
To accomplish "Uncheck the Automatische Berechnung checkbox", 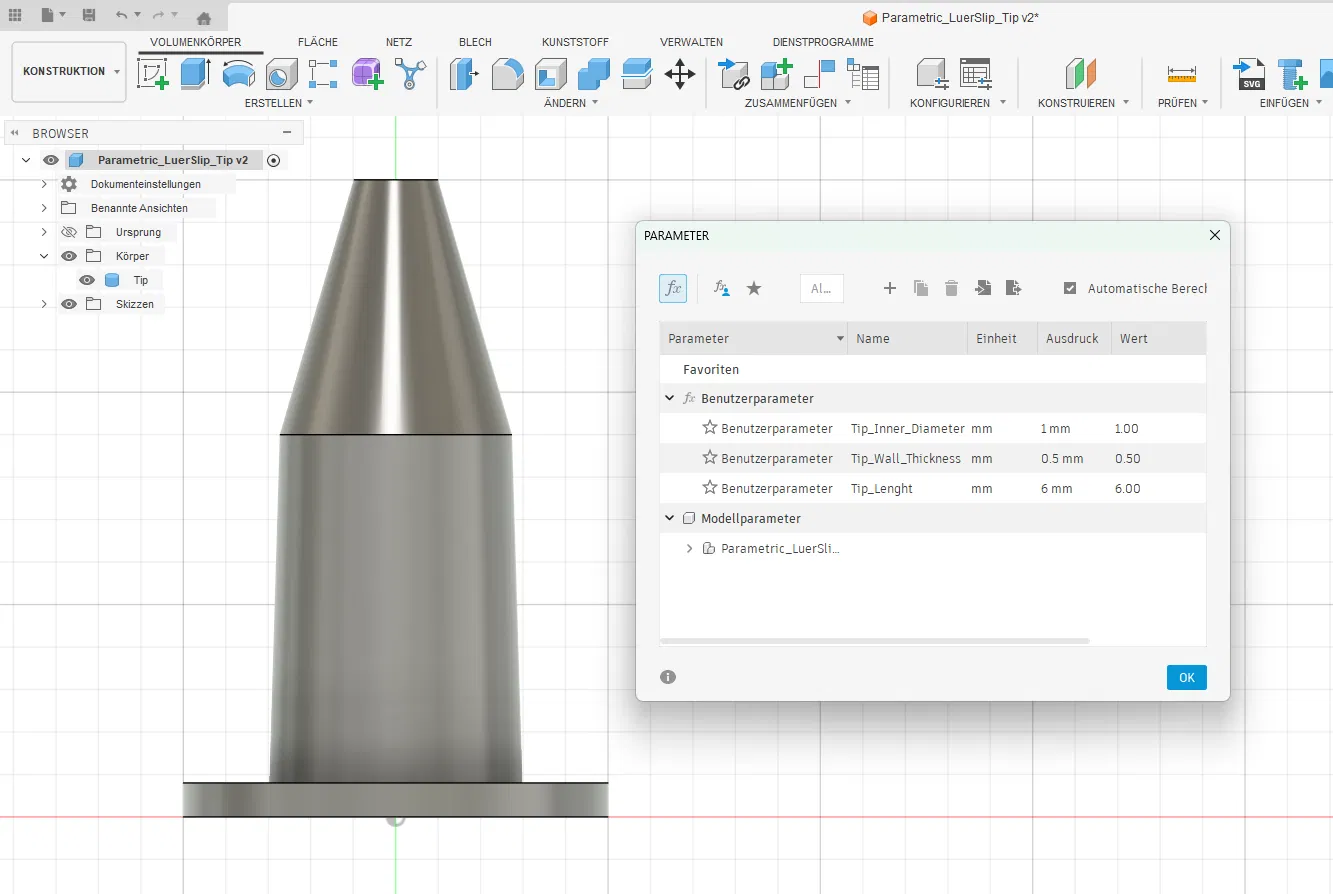I will (x=1070, y=288).
